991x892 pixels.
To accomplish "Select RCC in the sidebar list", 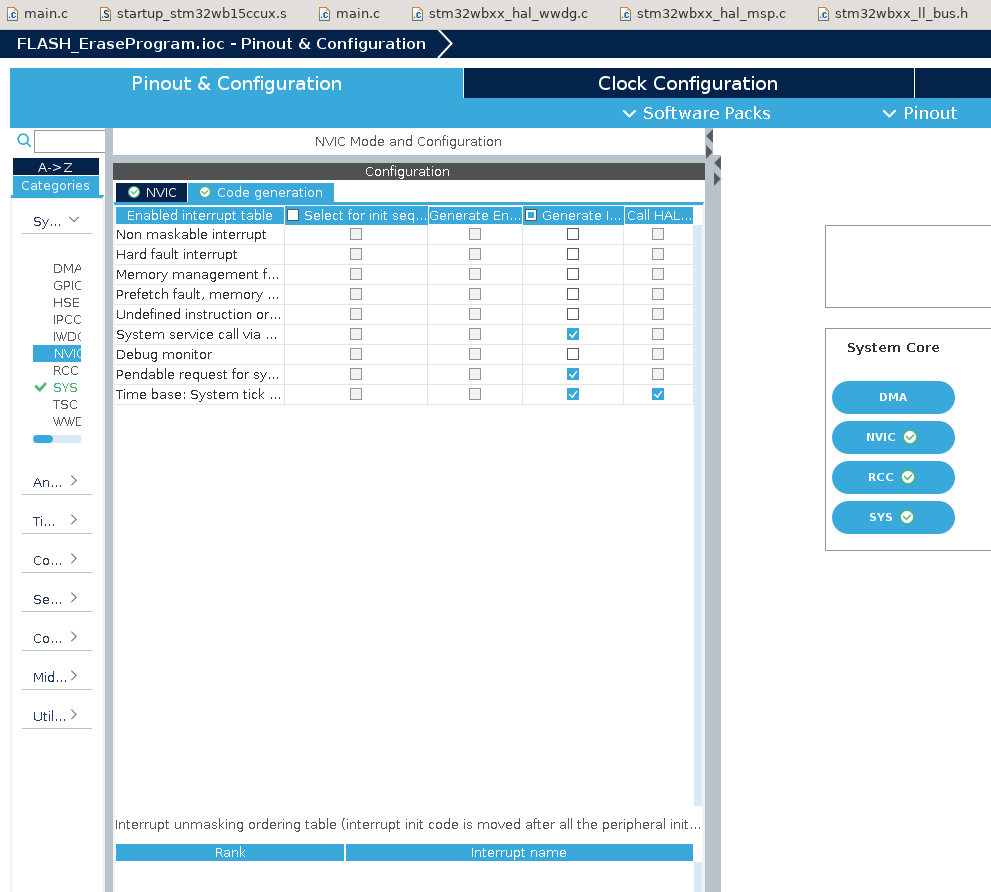I will coord(66,370).
